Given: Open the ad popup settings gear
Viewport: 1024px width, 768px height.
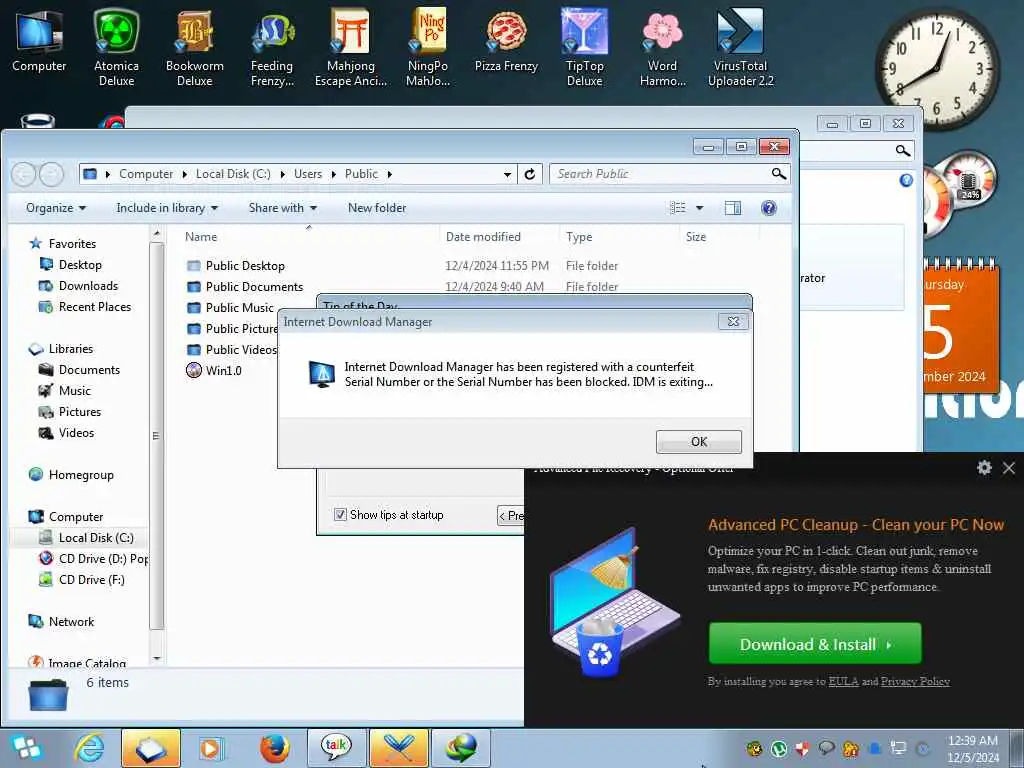Looking at the screenshot, I should 984,467.
